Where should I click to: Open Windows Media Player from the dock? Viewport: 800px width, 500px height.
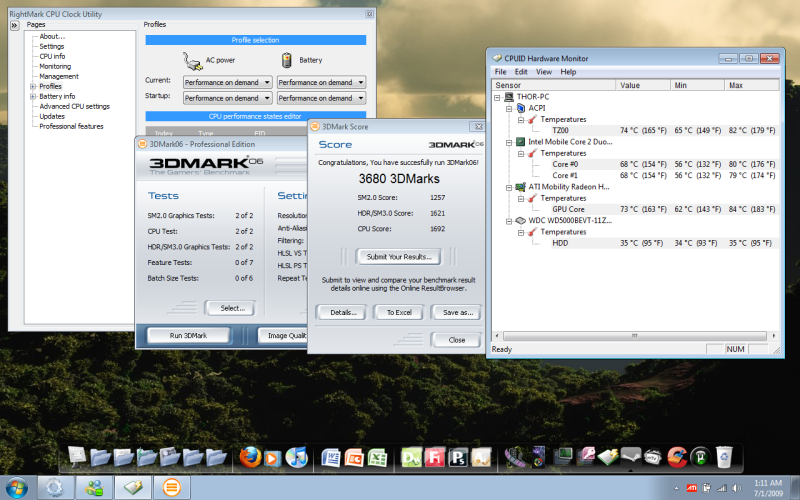click(x=272, y=459)
